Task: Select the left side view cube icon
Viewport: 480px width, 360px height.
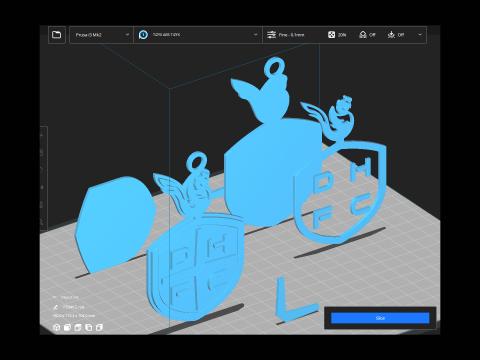Action: 89,327
